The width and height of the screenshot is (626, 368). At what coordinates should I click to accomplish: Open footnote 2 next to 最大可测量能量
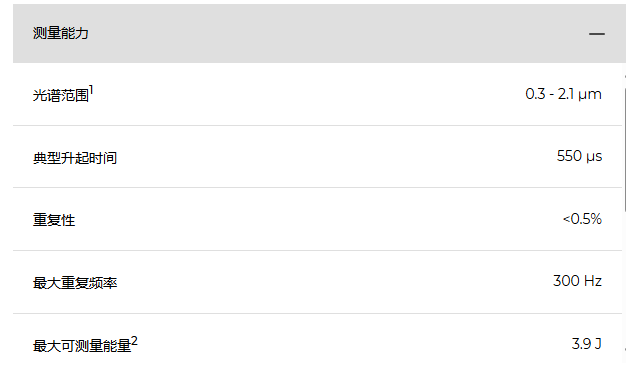pyautogui.click(x=134, y=341)
